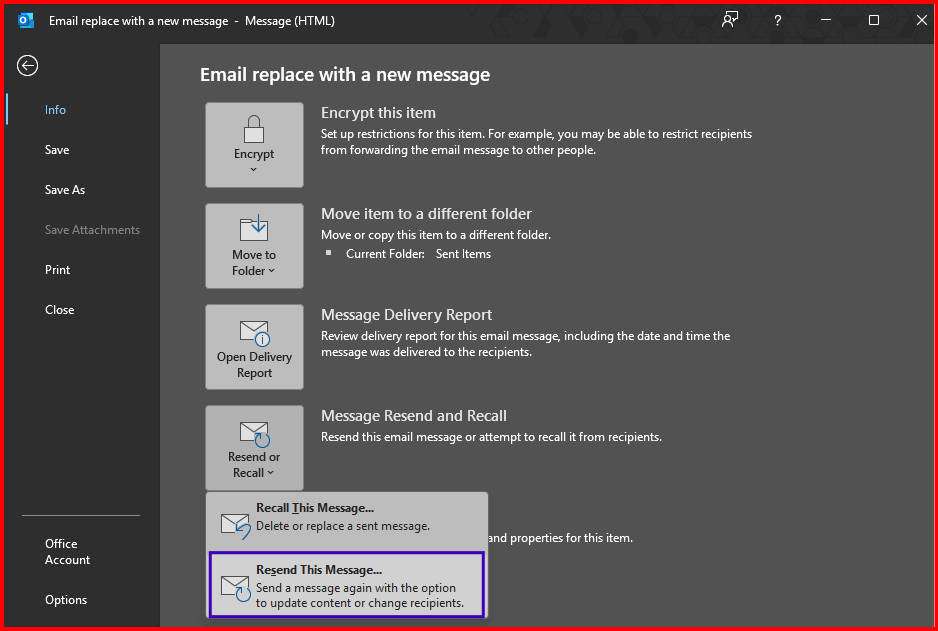Click the Save Attachments sidebar entry
Image resolution: width=938 pixels, height=631 pixels.
(x=92, y=230)
